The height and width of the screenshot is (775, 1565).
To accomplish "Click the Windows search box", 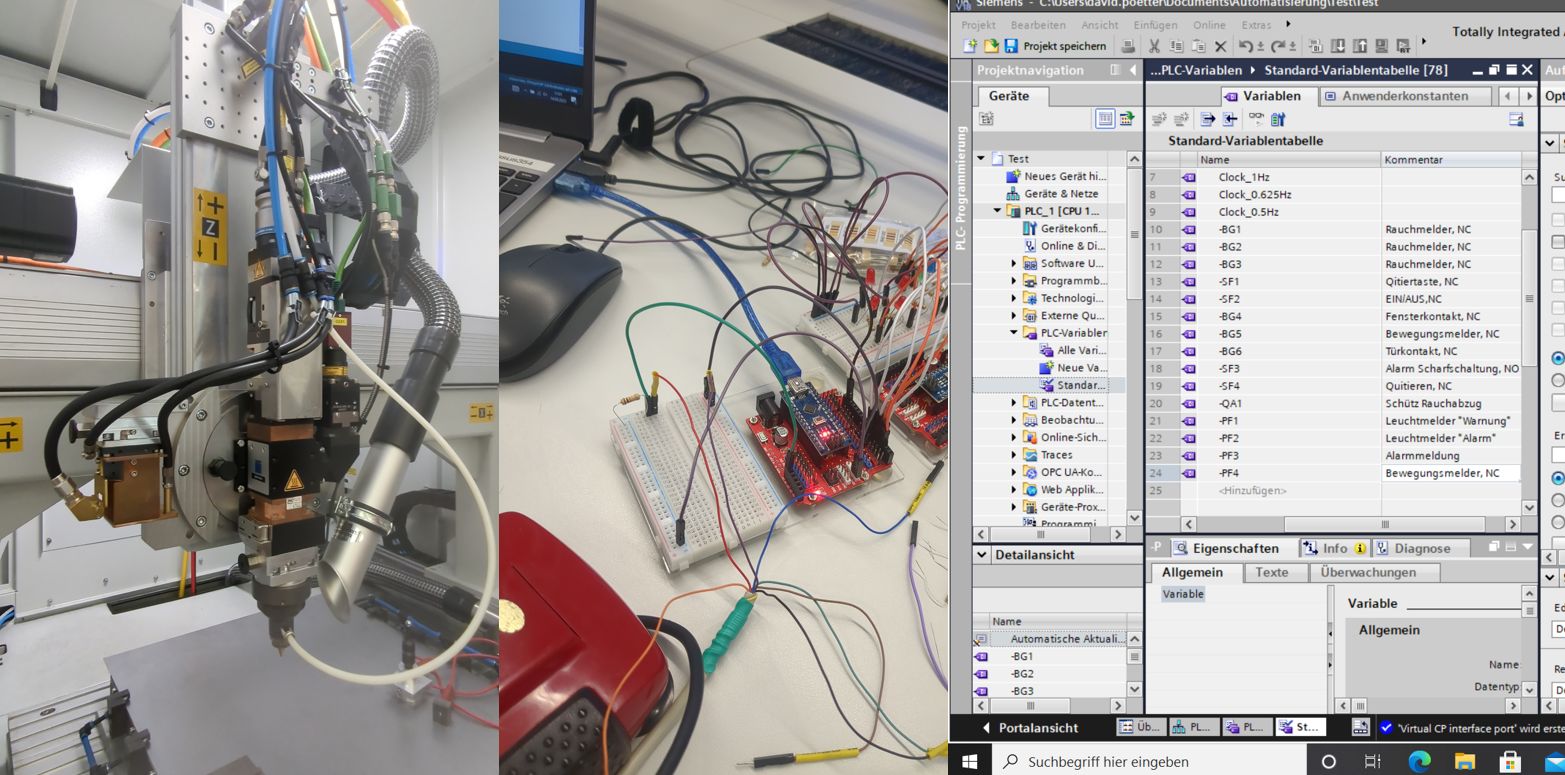I will point(1147,762).
